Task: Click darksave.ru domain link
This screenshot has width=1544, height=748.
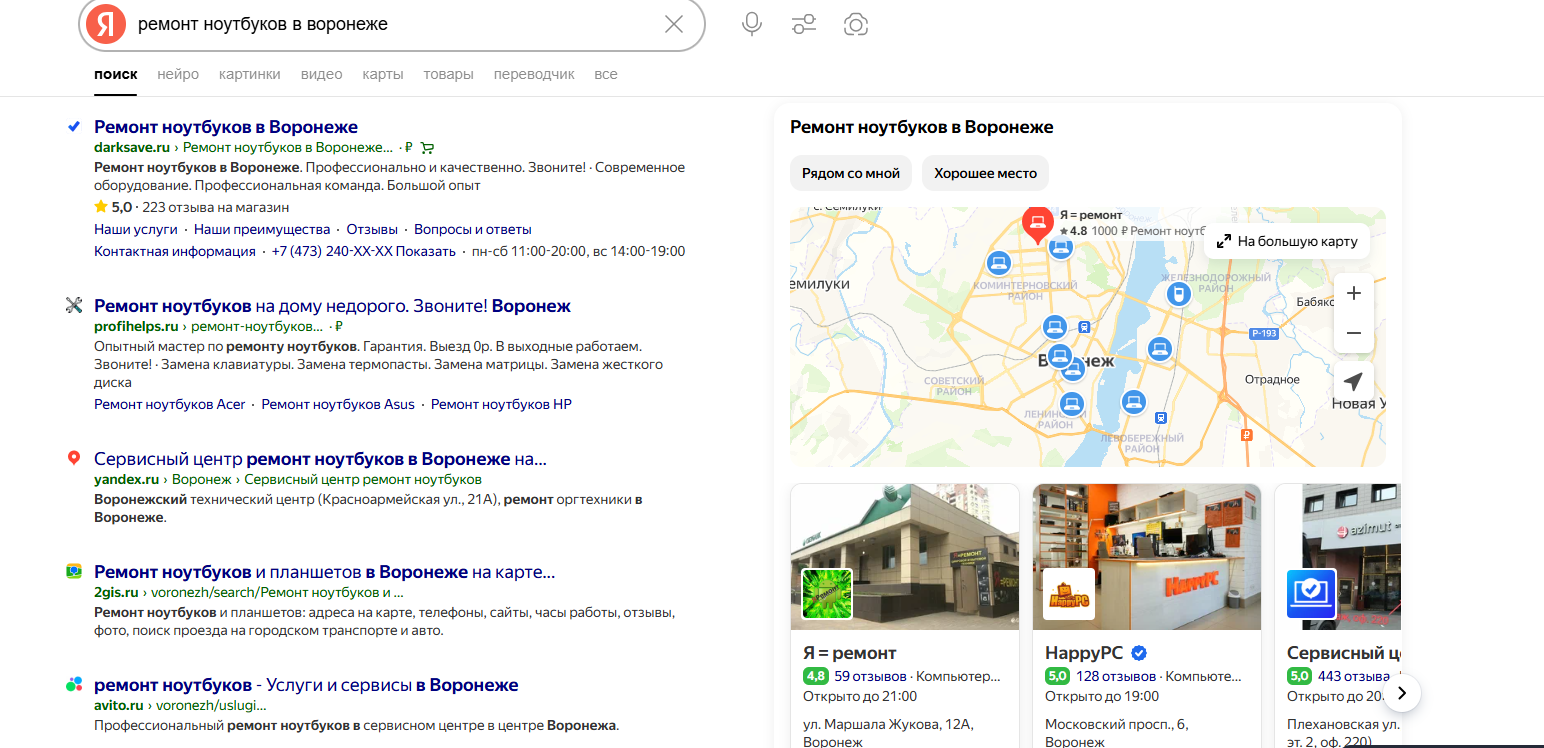Action: tap(132, 147)
